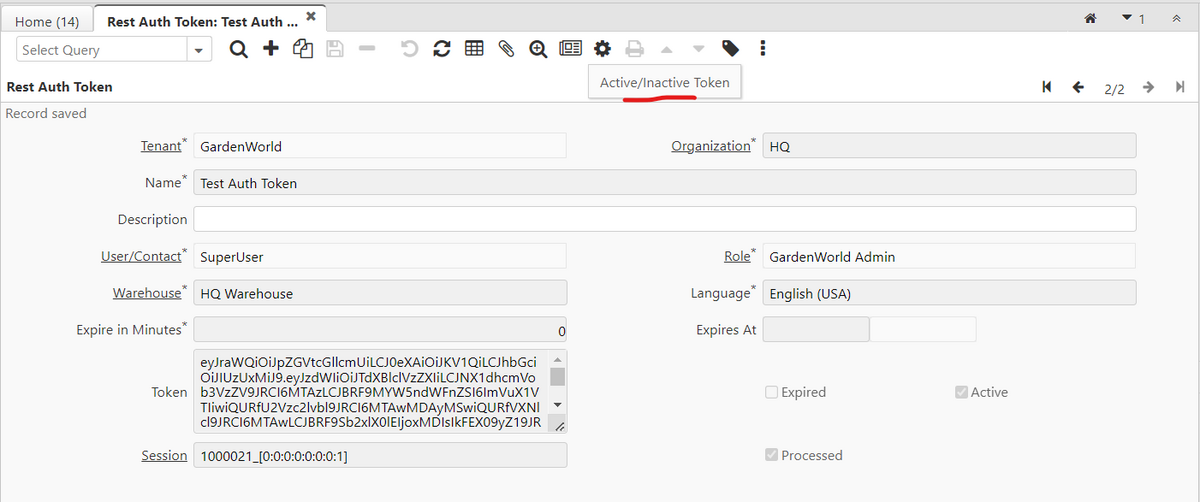The image size is (1200, 502).
Task: Toggle the Processed checkbox
Action: [771, 455]
